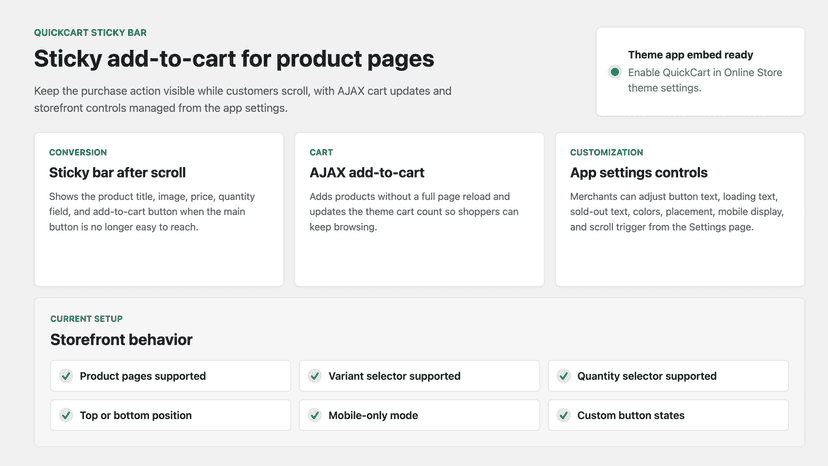Screen dimensions: 828x466
Task: Click the 'App settings controls' card heading
Action: click(x=638, y=173)
